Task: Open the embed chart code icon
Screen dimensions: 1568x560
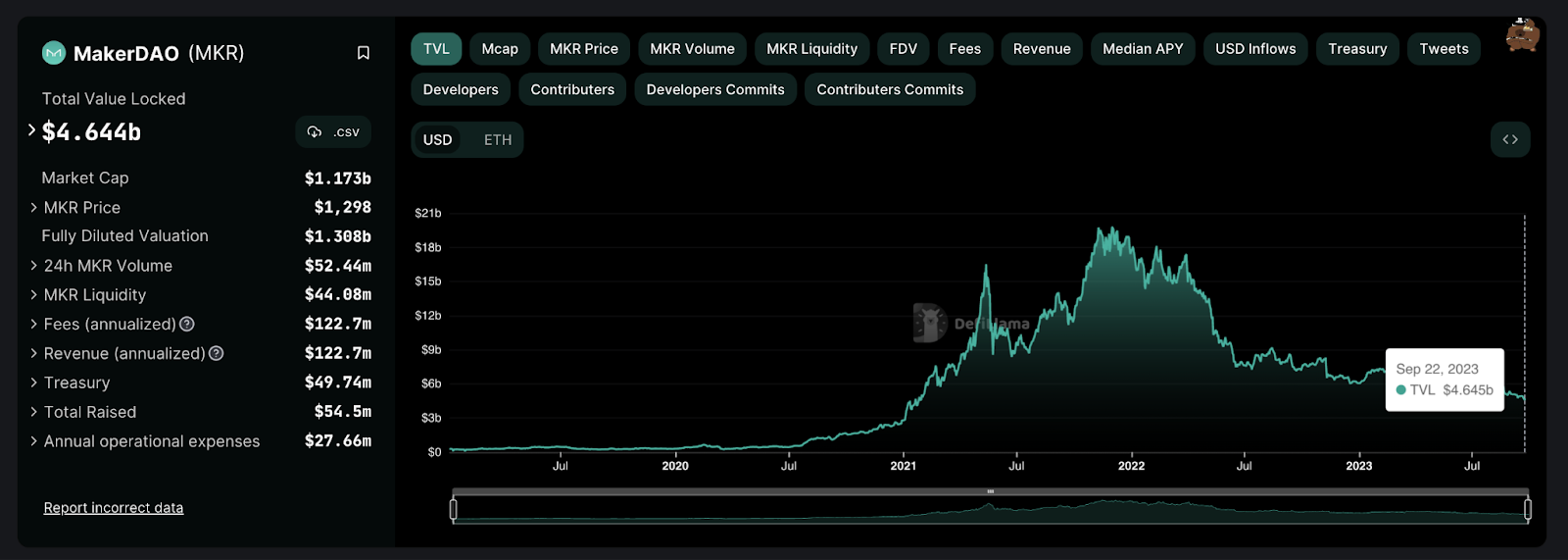Action: point(1510,139)
